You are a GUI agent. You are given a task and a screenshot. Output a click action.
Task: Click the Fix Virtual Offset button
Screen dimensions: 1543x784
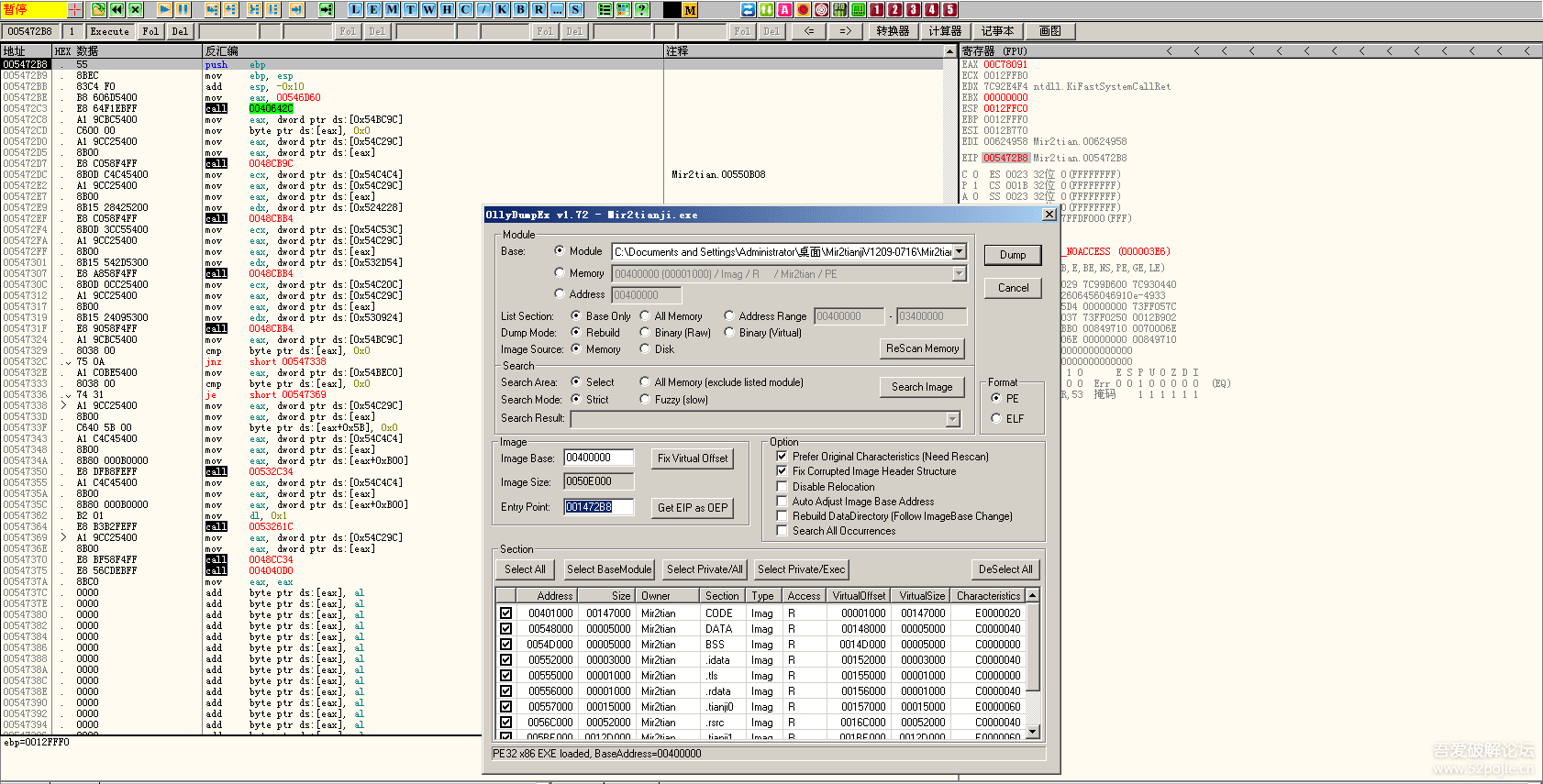point(693,458)
